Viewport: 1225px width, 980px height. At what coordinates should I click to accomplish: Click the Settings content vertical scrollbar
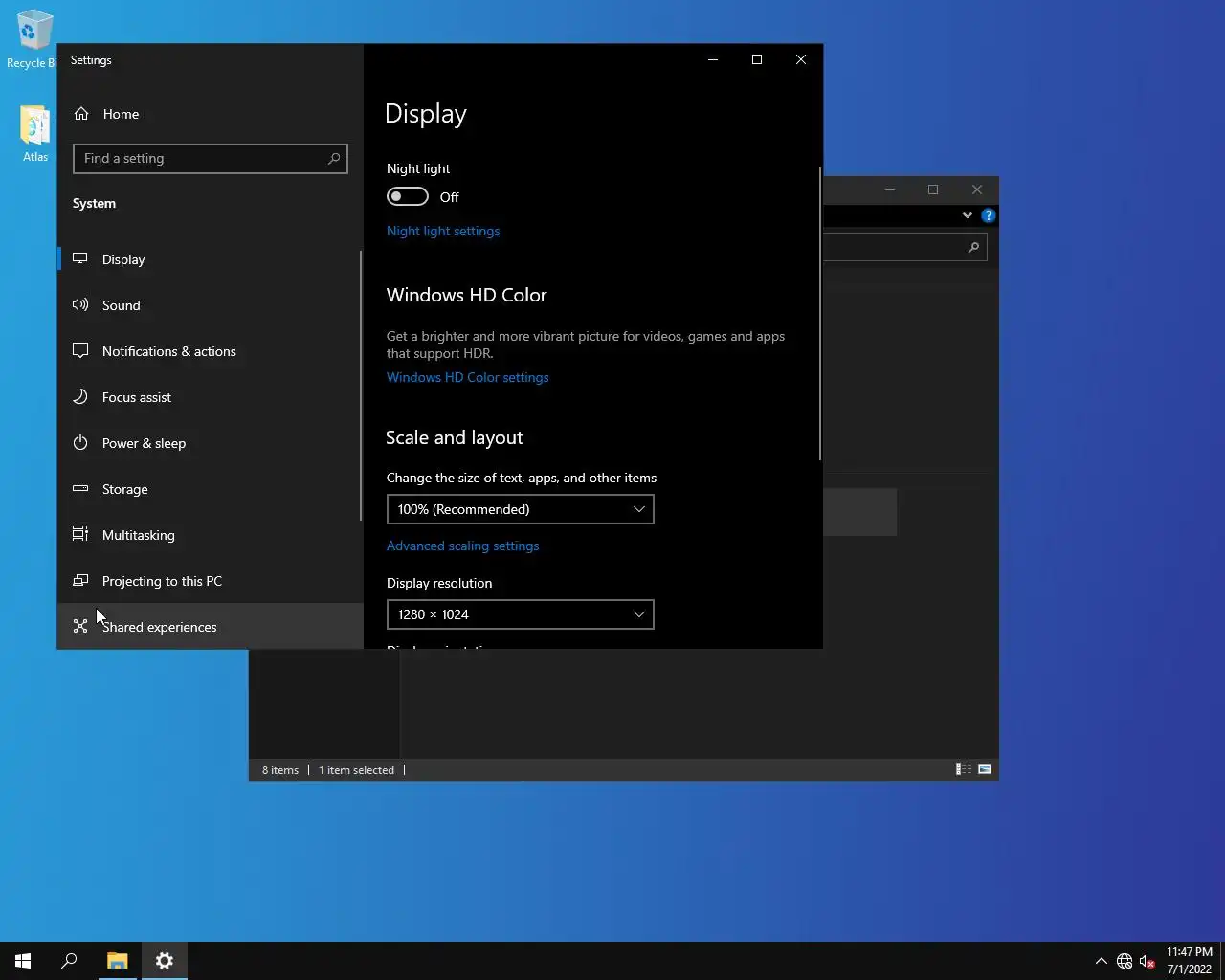click(820, 314)
